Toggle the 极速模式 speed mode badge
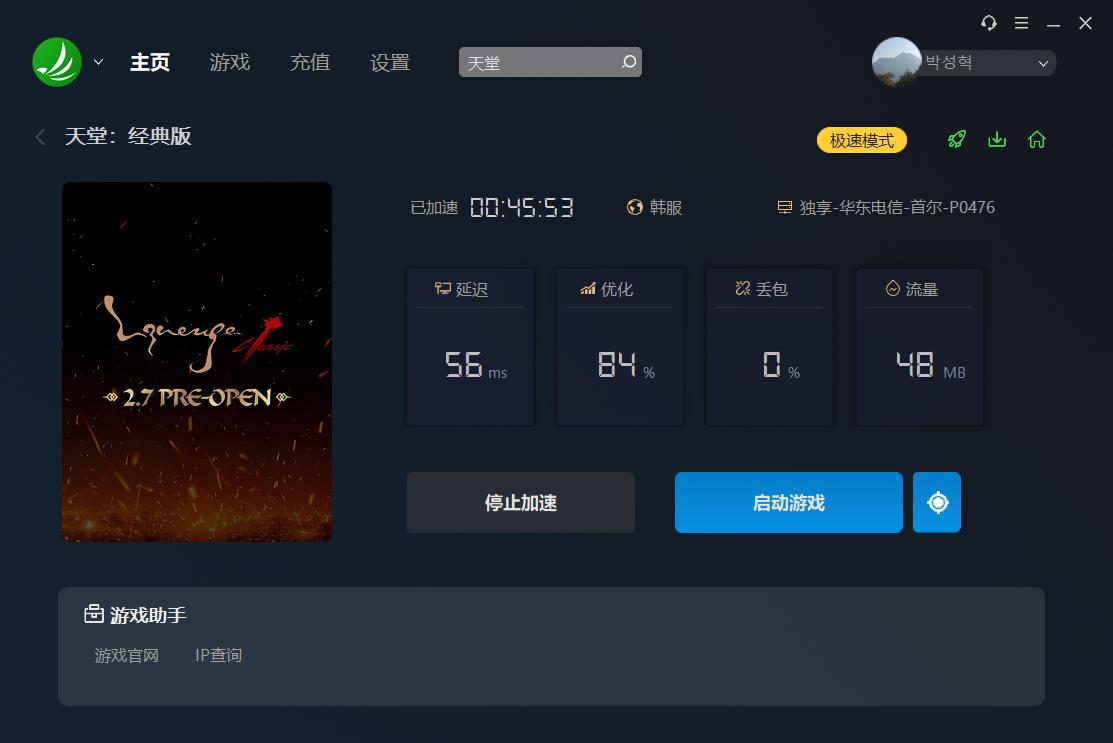 pyautogui.click(x=862, y=140)
